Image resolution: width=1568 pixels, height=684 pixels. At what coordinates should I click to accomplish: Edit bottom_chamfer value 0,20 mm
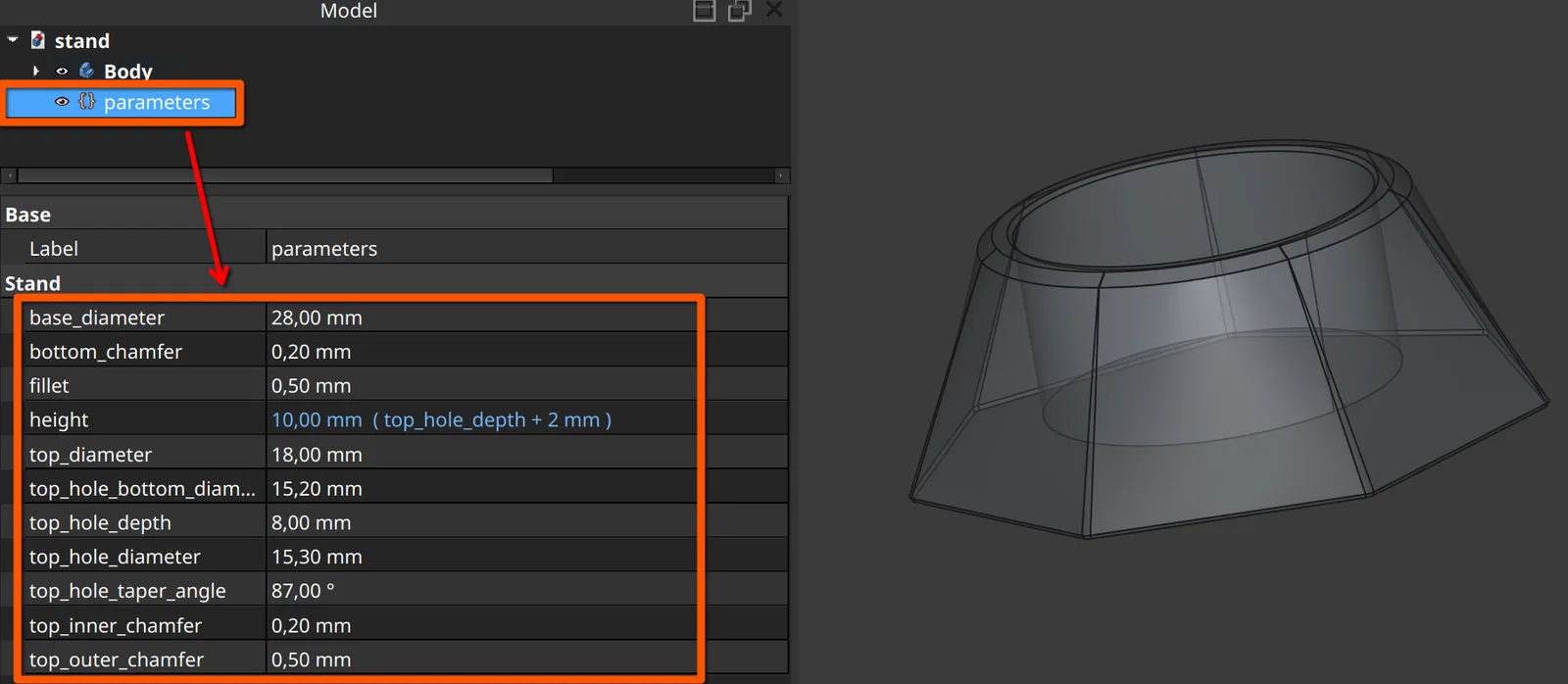coord(527,352)
